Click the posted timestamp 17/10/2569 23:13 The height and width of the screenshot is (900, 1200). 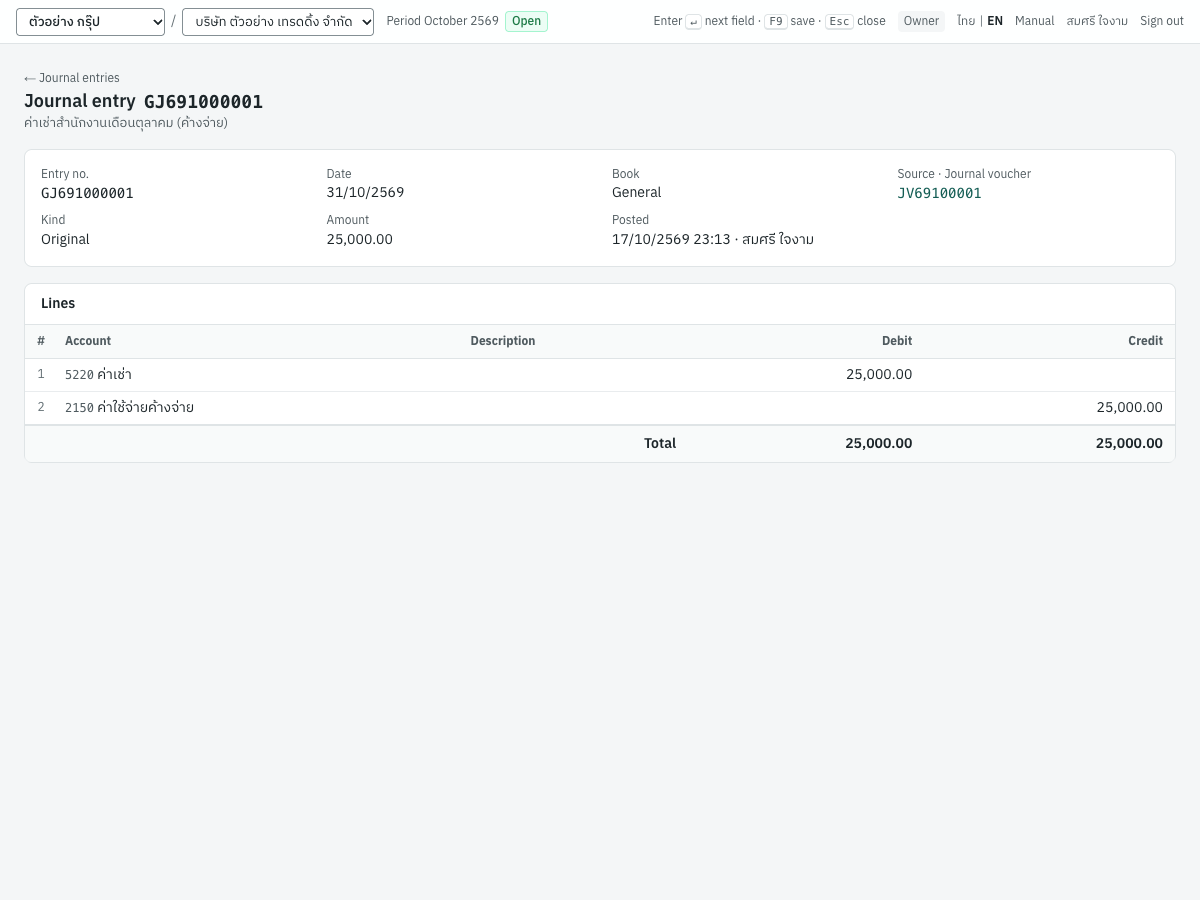pos(671,239)
